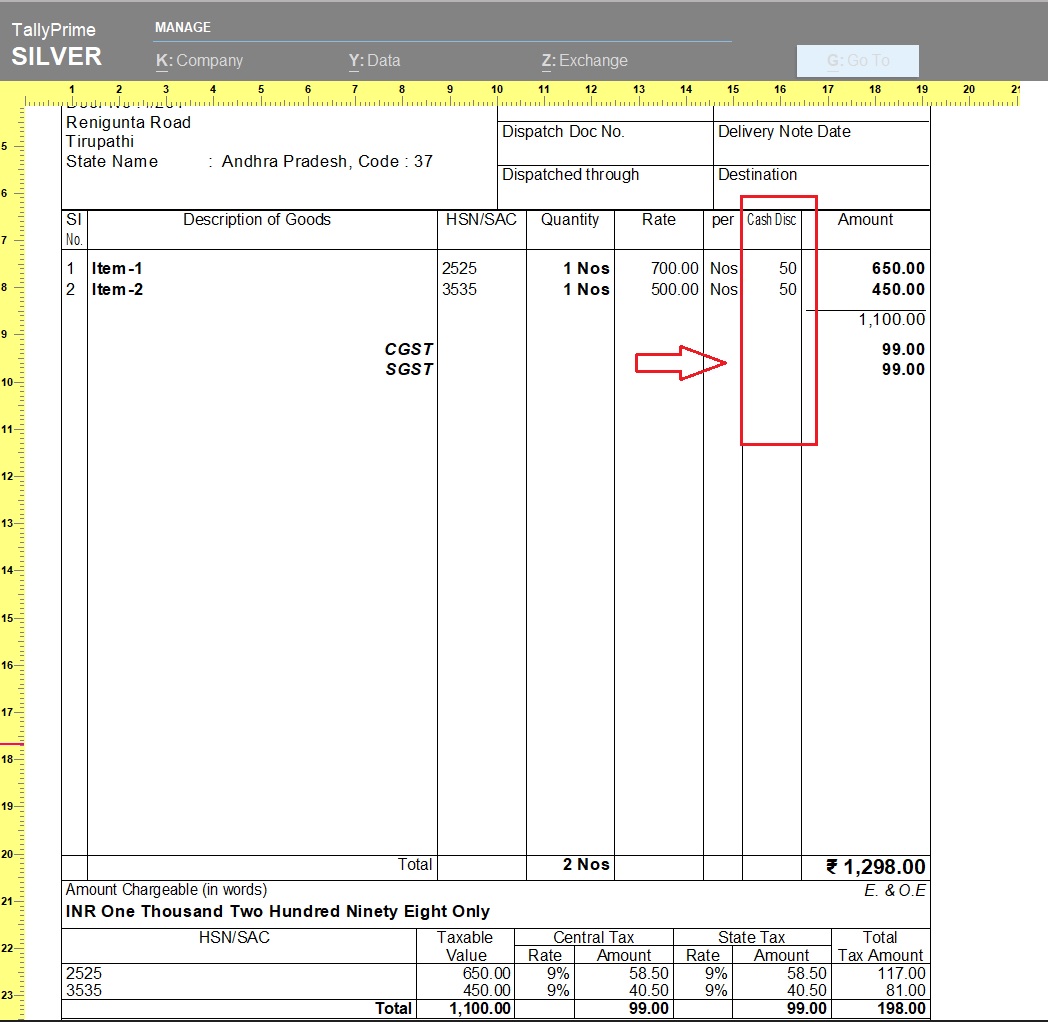Click Andhra Pradesh, Code : 37 state value
The image size is (1048, 1022).
pos(328,162)
